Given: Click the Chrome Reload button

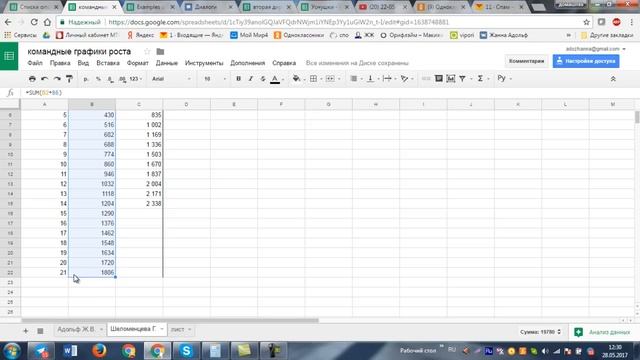Looking at the screenshot, I should (34, 22).
